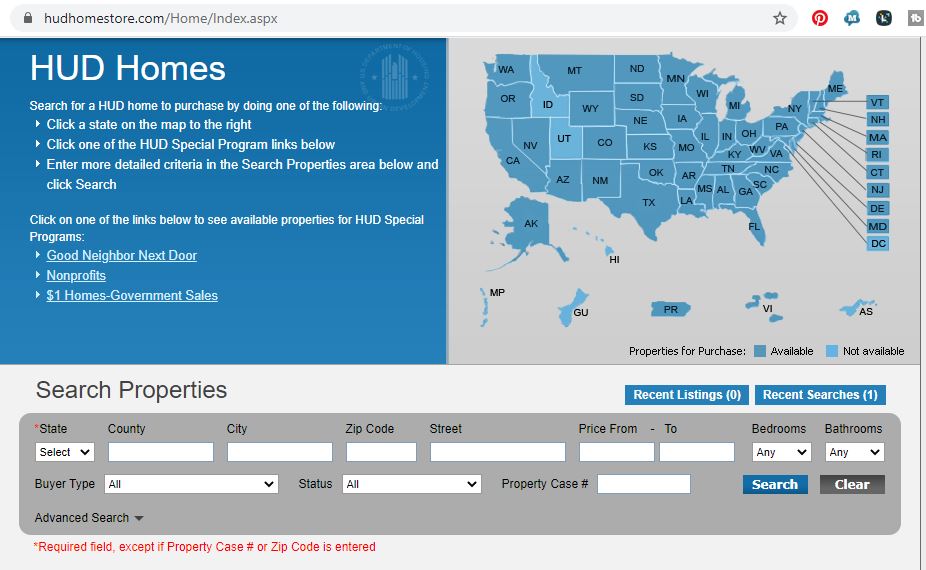Image resolution: width=926 pixels, height=570 pixels.
Task: Choose Alaska on the map
Action: [530, 223]
